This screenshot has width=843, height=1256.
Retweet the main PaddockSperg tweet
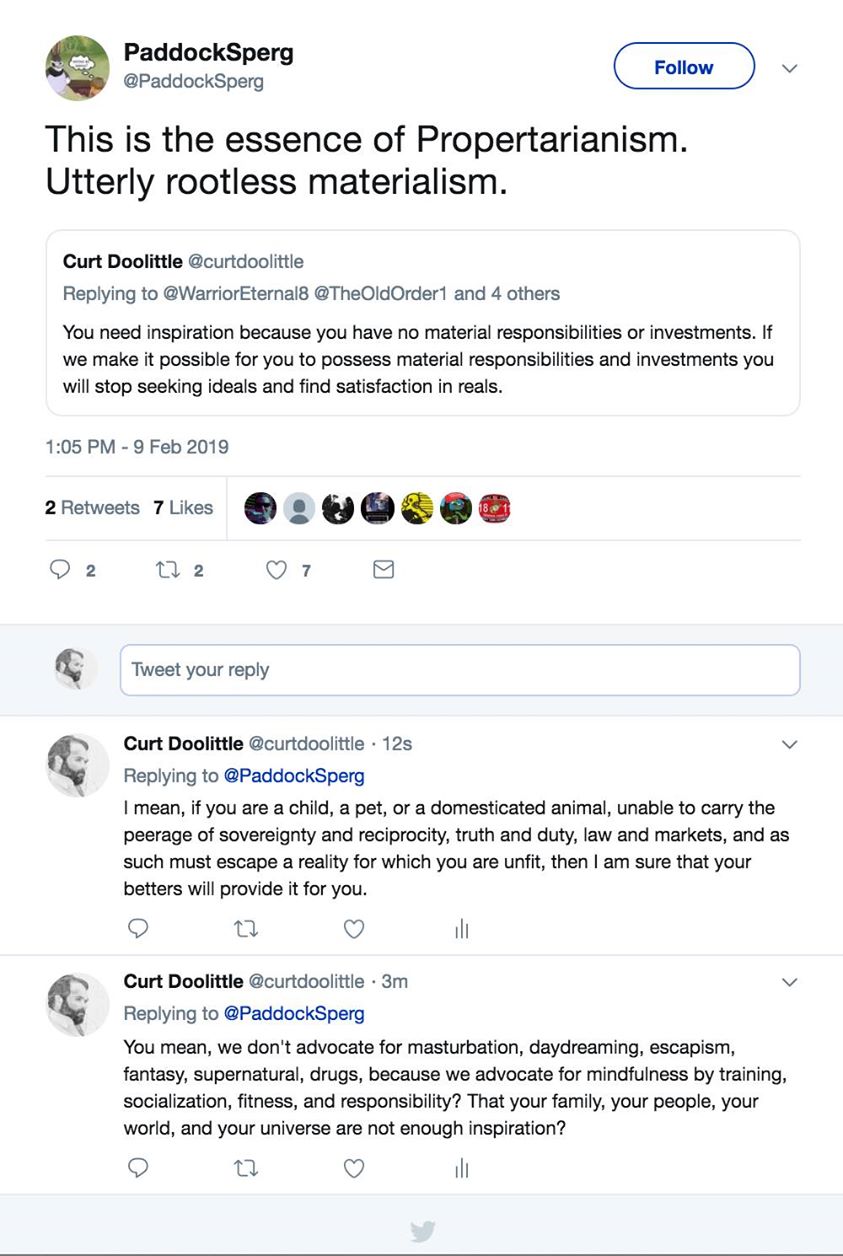pos(166,570)
